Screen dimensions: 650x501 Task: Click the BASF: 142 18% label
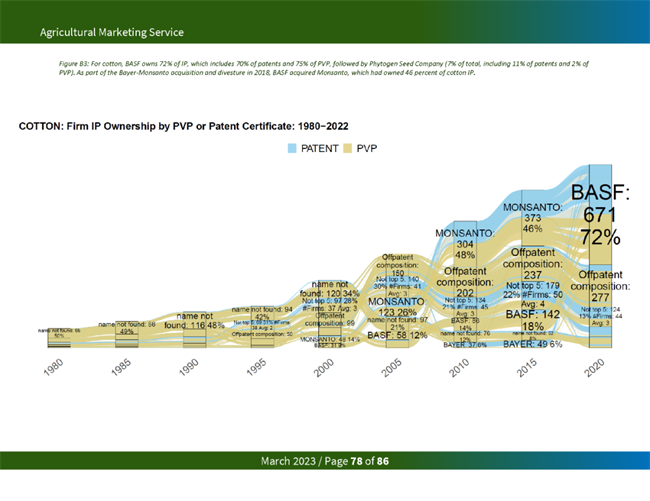[x=531, y=320]
